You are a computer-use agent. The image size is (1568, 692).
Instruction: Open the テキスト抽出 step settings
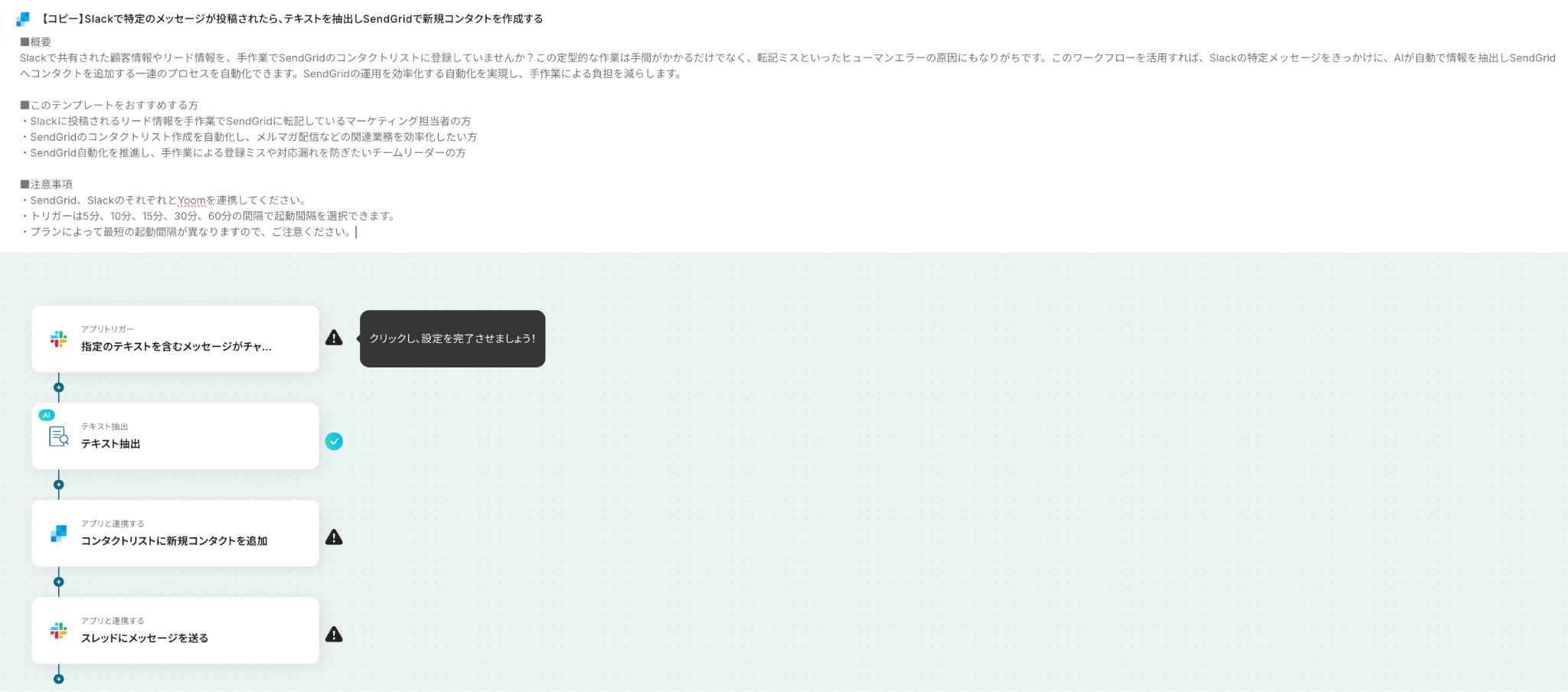click(175, 436)
